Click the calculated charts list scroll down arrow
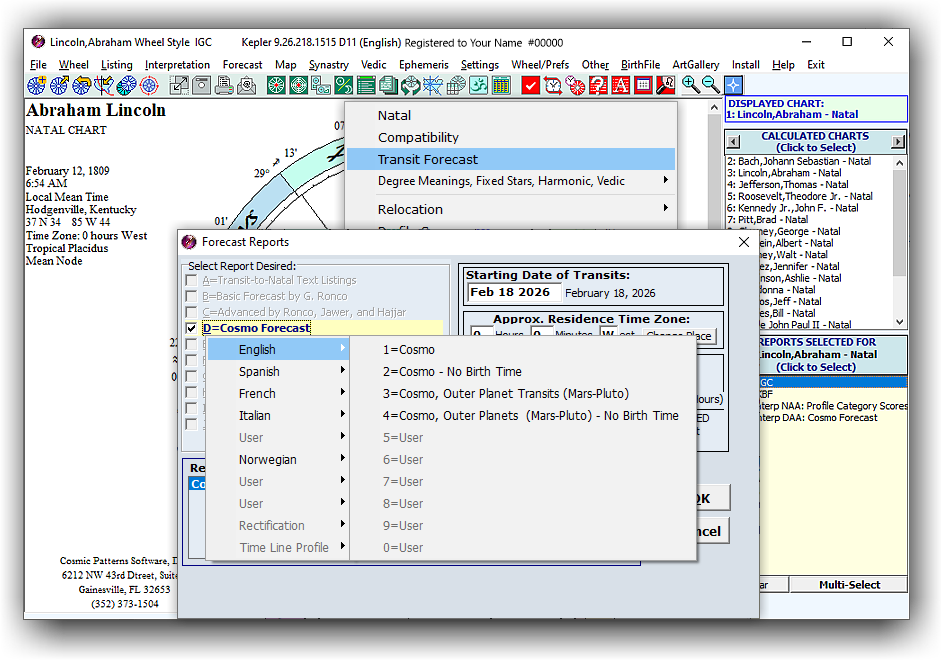Viewport: 941px width, 660px height. point(899,322)
